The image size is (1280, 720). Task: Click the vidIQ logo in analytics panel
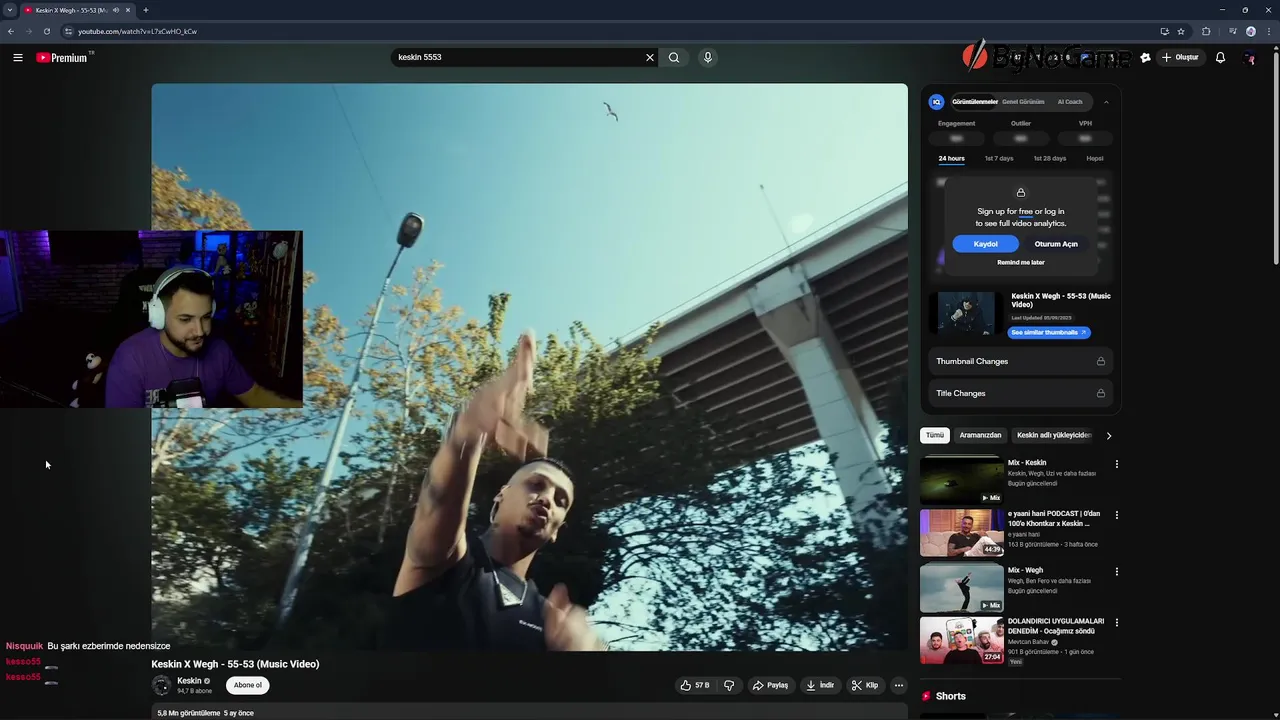pyautogui.click(x=936, y=101)
